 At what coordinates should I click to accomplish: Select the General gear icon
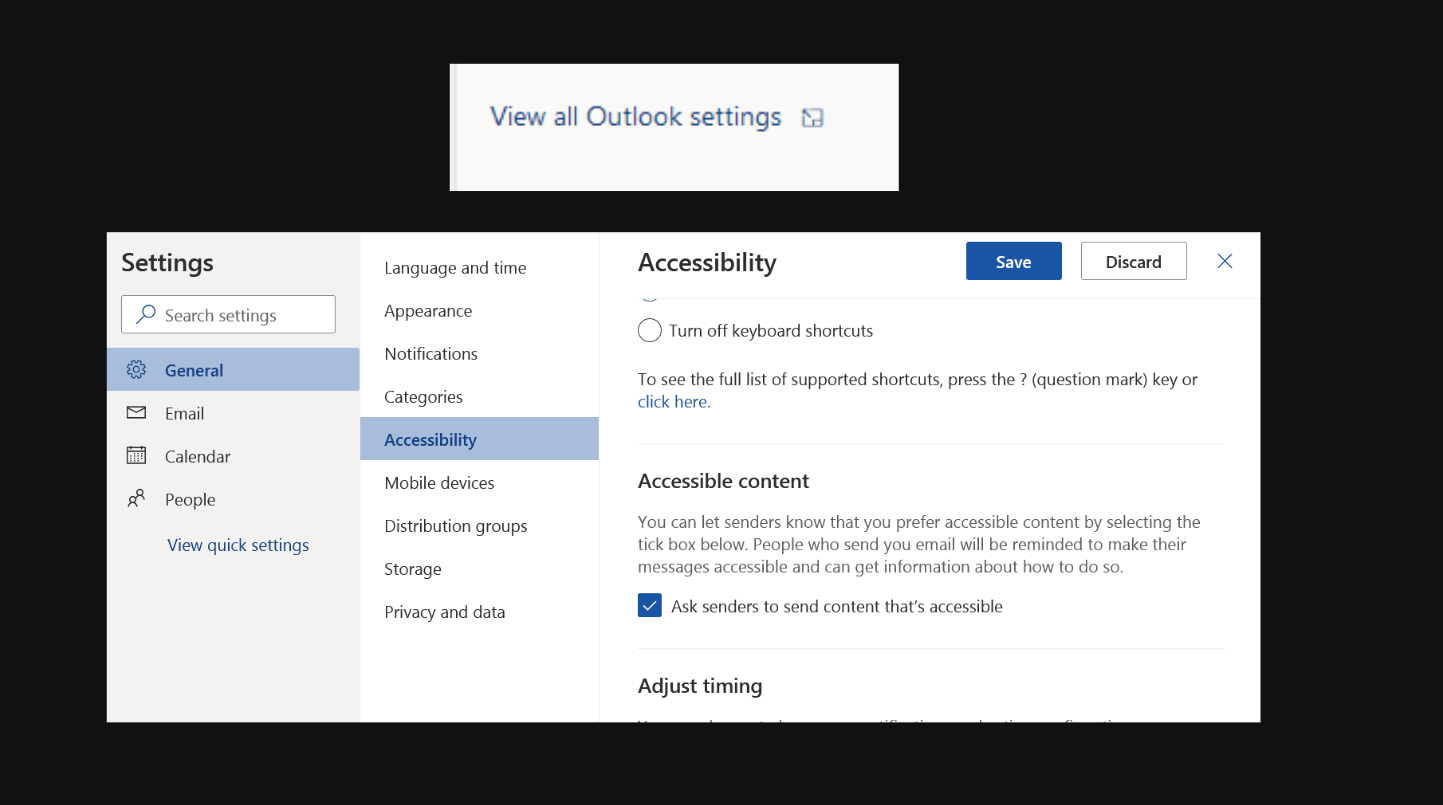click(136, 369)
